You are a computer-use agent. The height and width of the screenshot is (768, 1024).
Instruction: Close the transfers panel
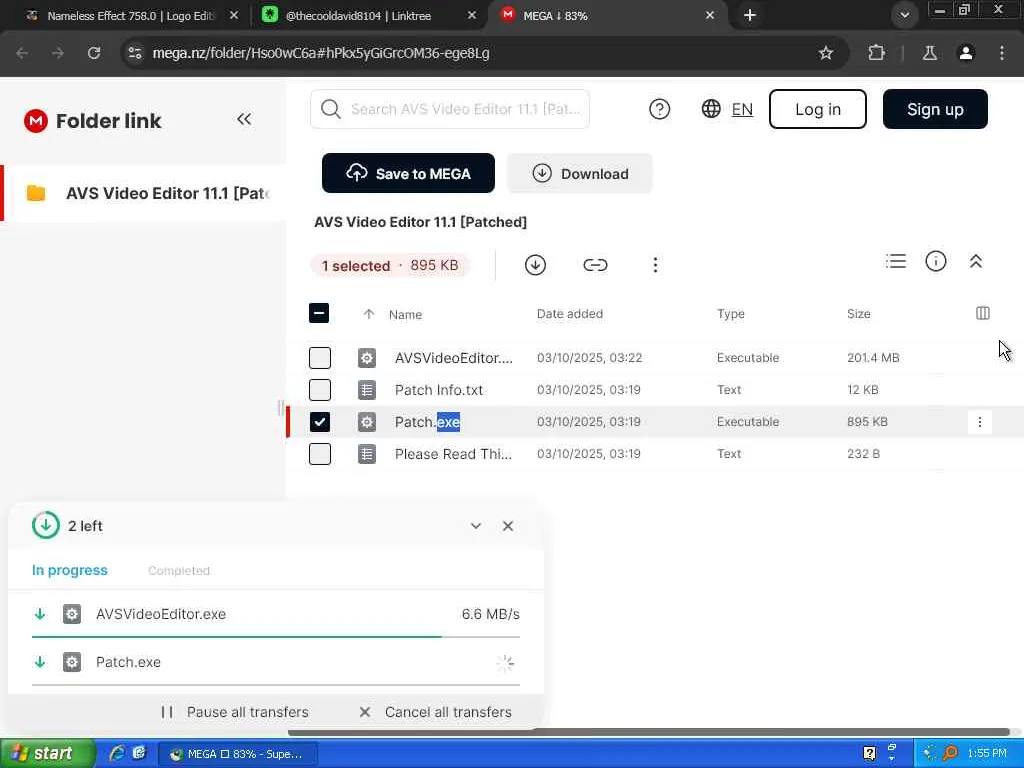[x=507, y=526]
